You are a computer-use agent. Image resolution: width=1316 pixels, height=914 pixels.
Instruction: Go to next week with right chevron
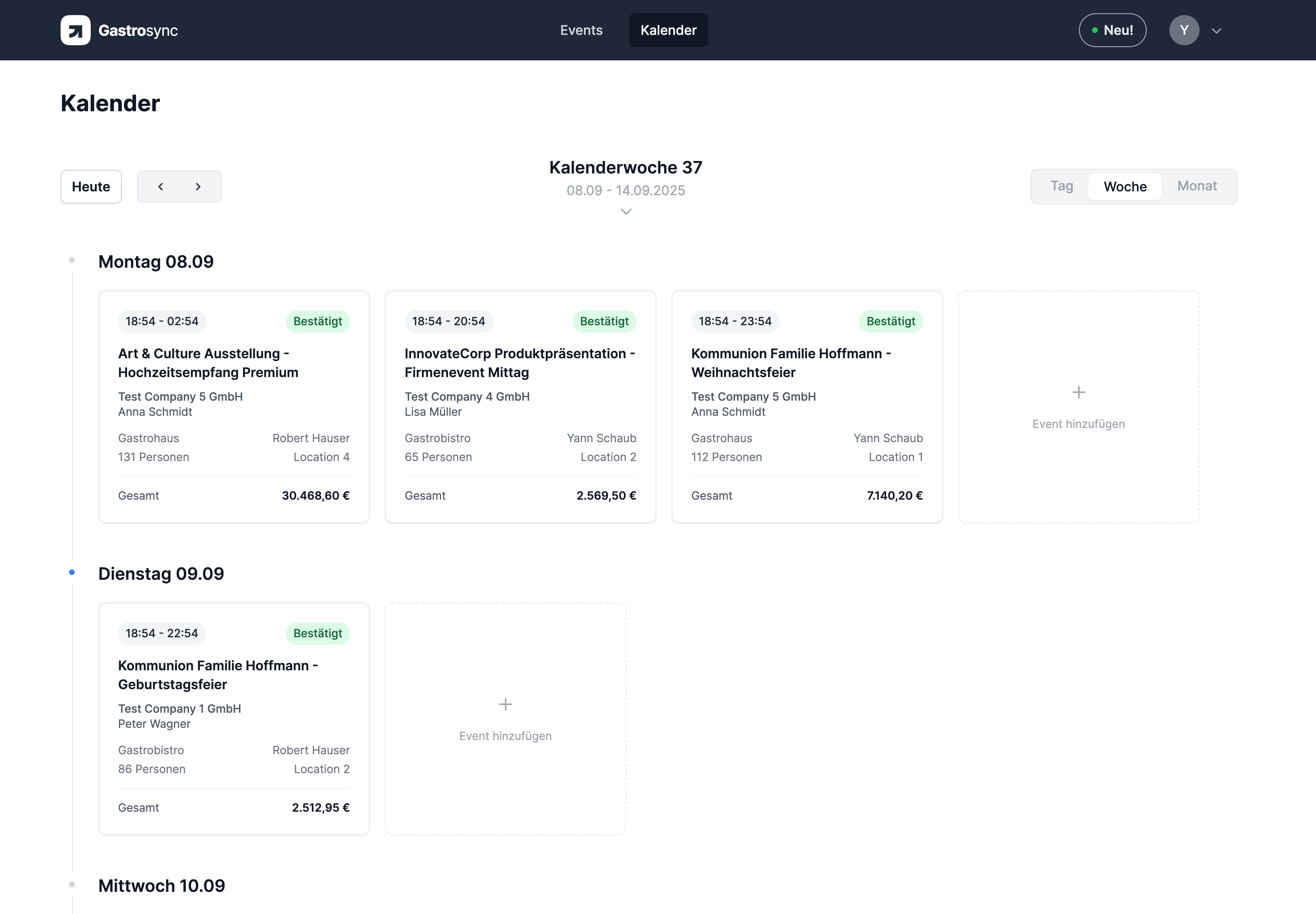(x=198, y=187)
